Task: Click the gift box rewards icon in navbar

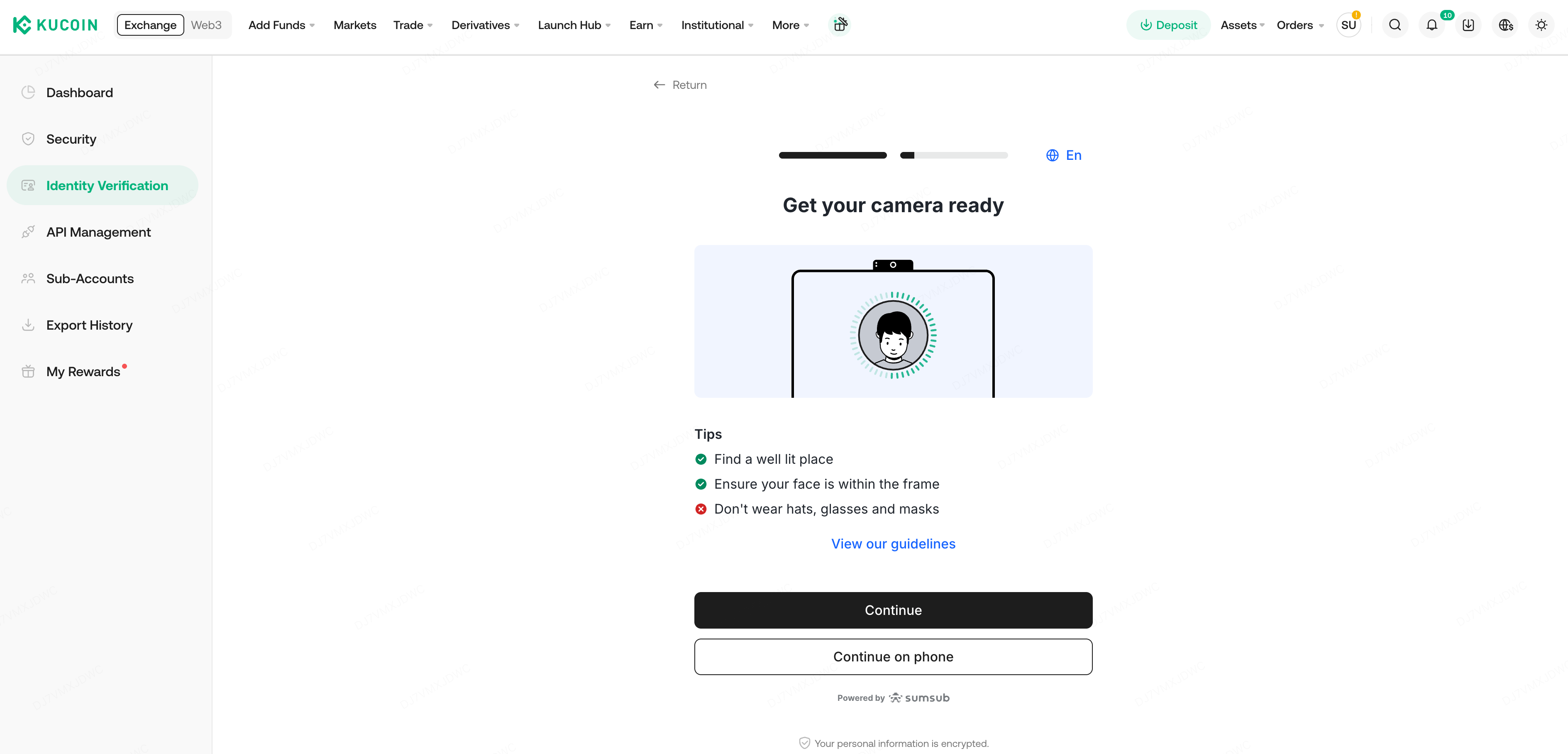Action: [x=840, y=24]
